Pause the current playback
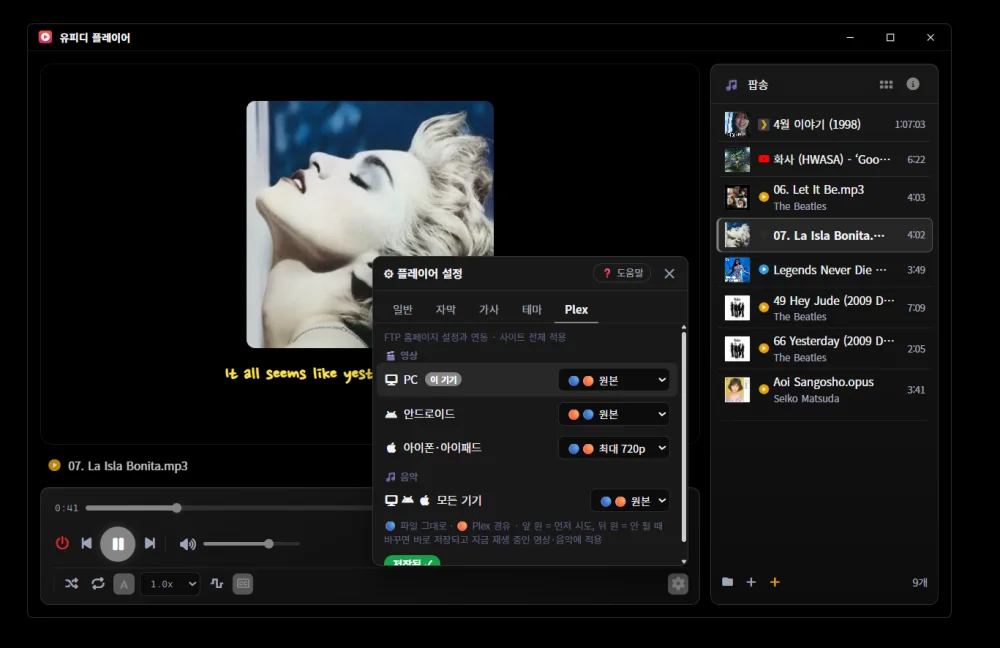The height and width of the screenshot is (648, 1000). coord(118,544)
